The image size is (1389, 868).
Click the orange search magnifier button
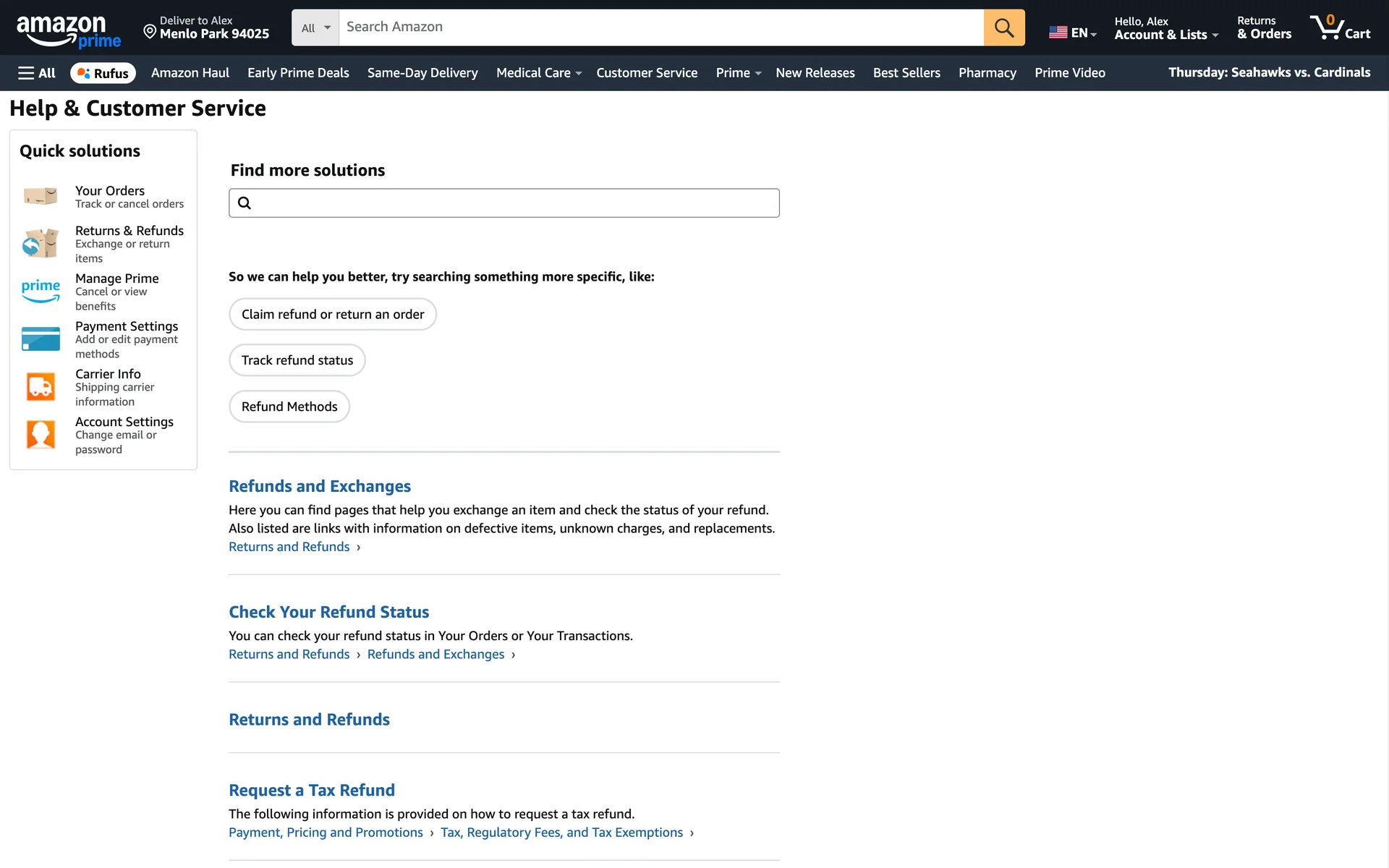point(1003,27)
